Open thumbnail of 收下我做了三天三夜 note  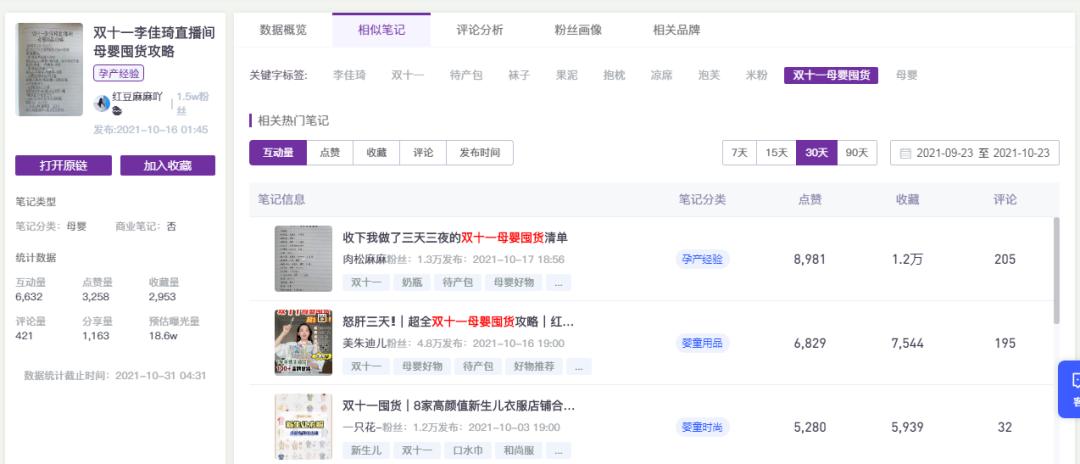(303, 259)
